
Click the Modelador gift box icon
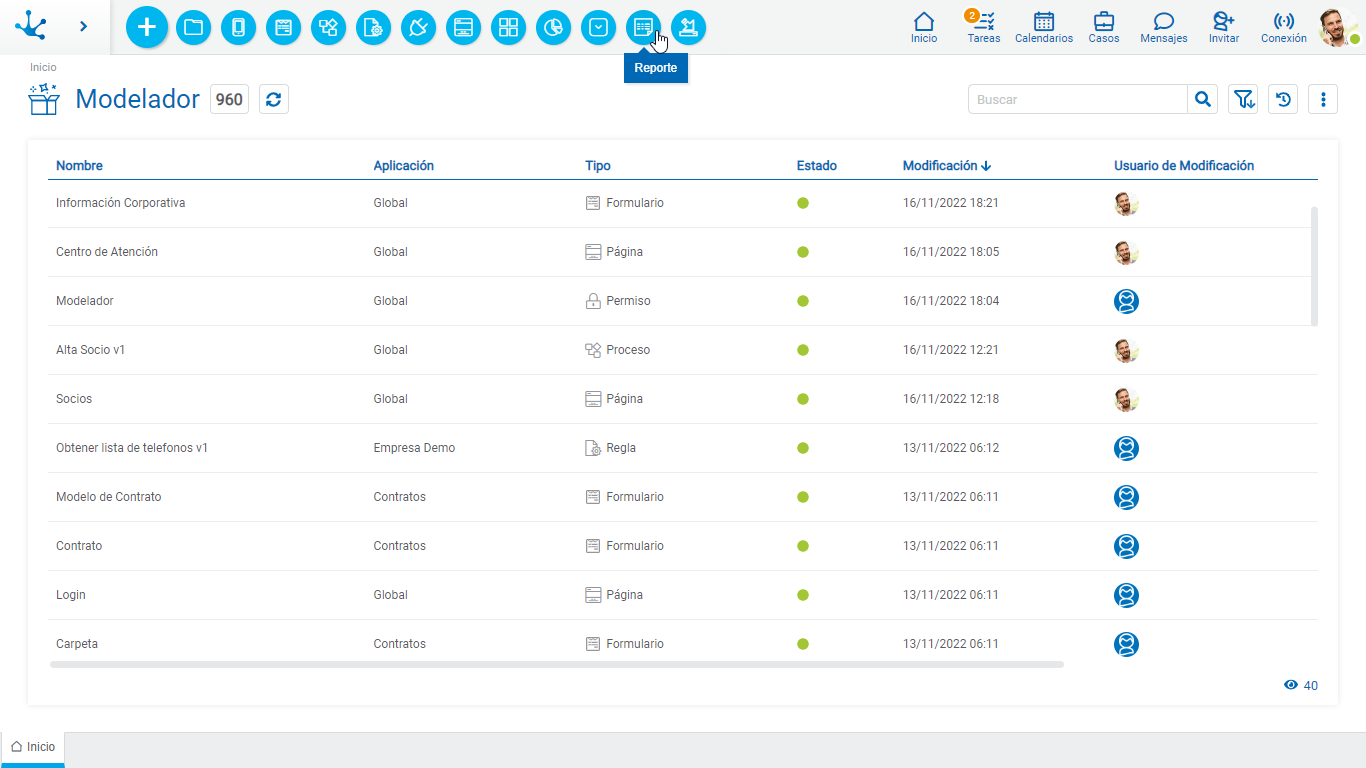pos(44,99)
